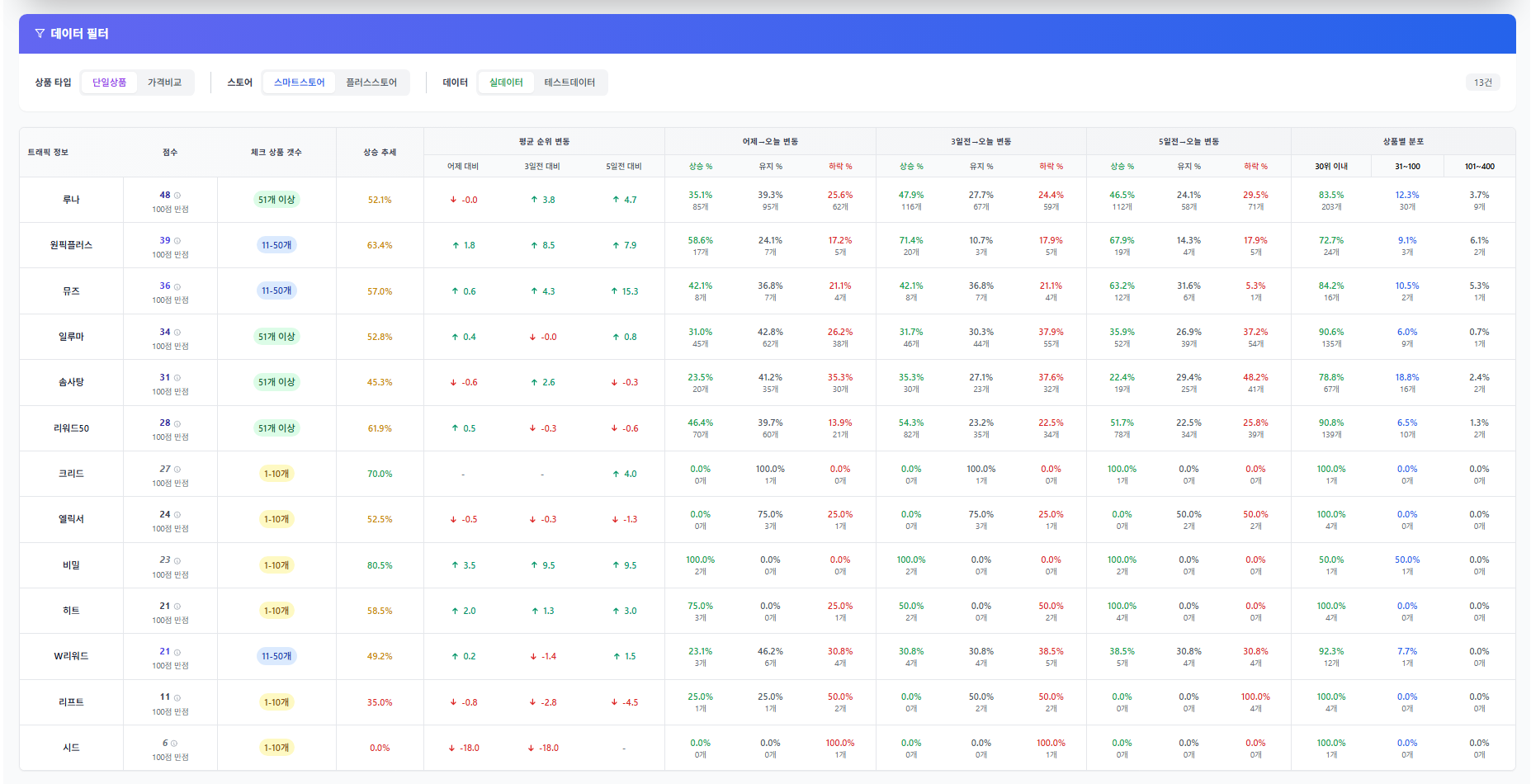1531x784 pixels.
Task: Click the 엘릭서 row name
Action: (x=72, y=519)
